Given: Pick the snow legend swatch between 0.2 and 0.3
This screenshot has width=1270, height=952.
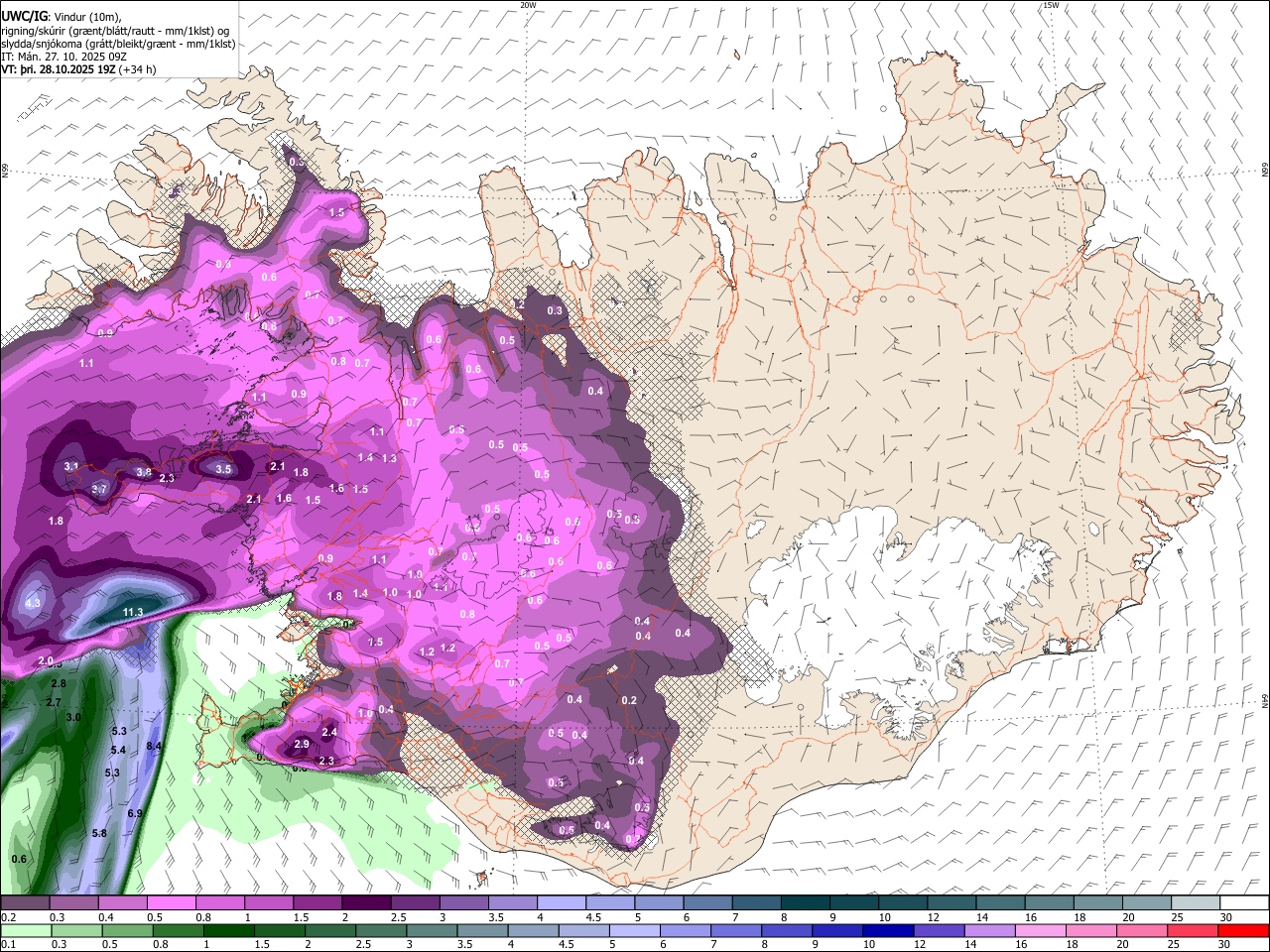Looking at the screenshot, I should 25,903.
